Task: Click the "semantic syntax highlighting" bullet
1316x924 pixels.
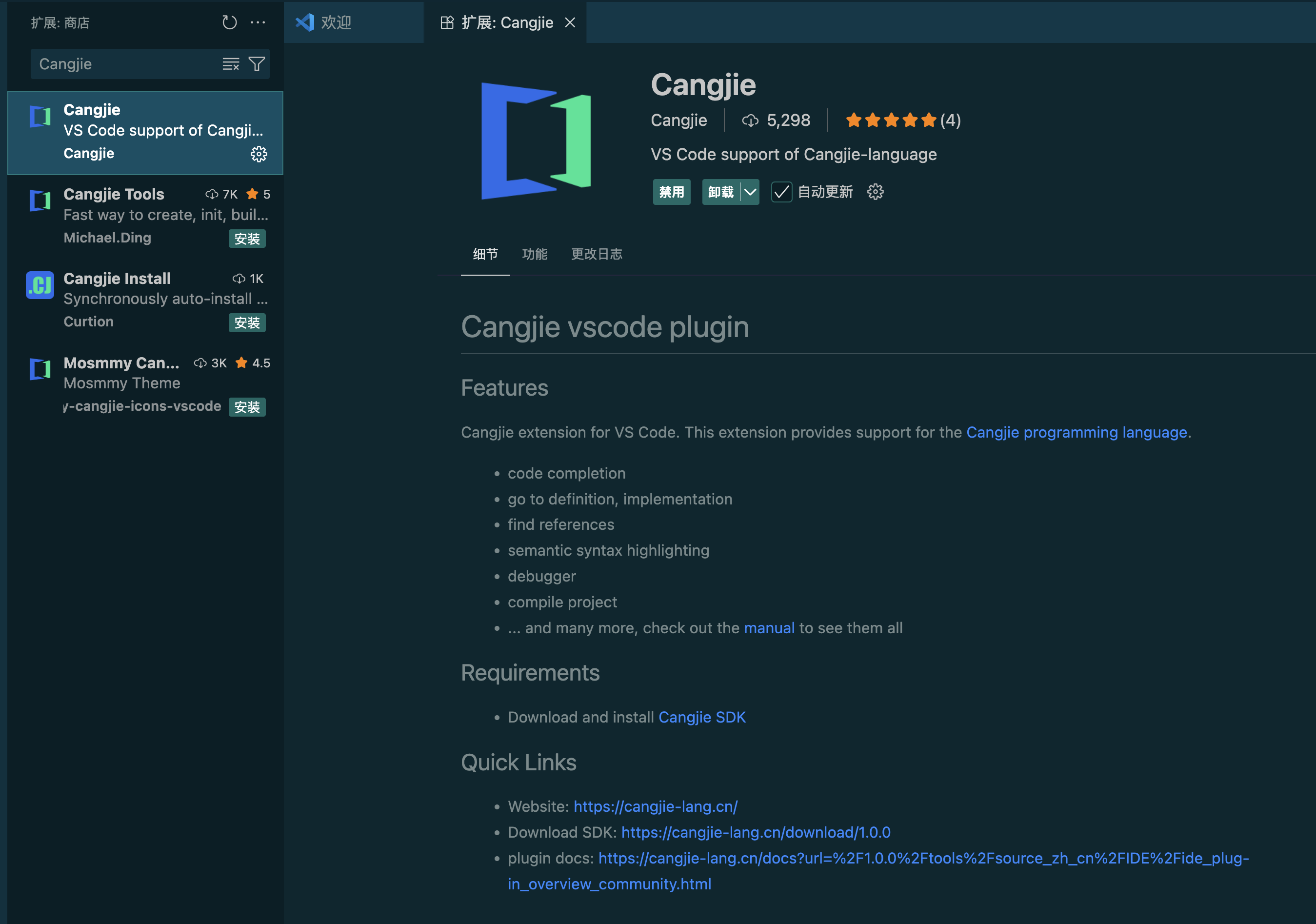Action: 609,550
